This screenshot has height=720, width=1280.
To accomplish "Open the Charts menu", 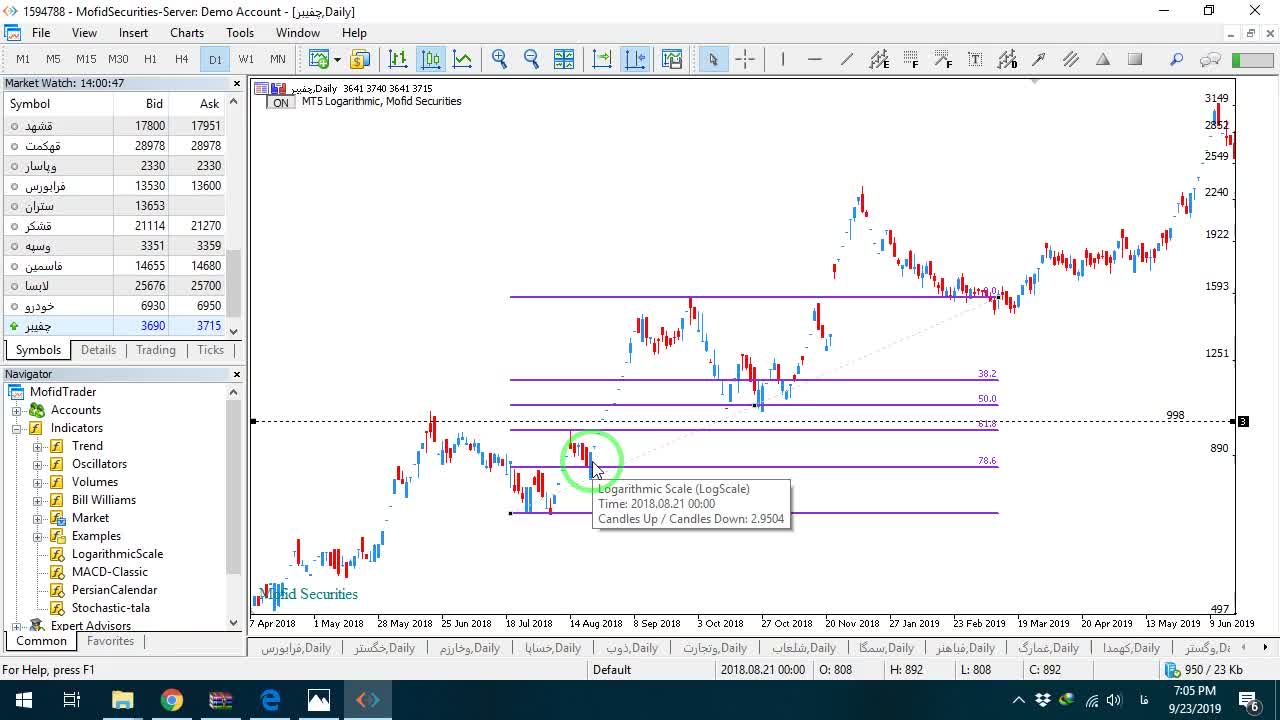I will pyautogui.click(x=187, y=33).
